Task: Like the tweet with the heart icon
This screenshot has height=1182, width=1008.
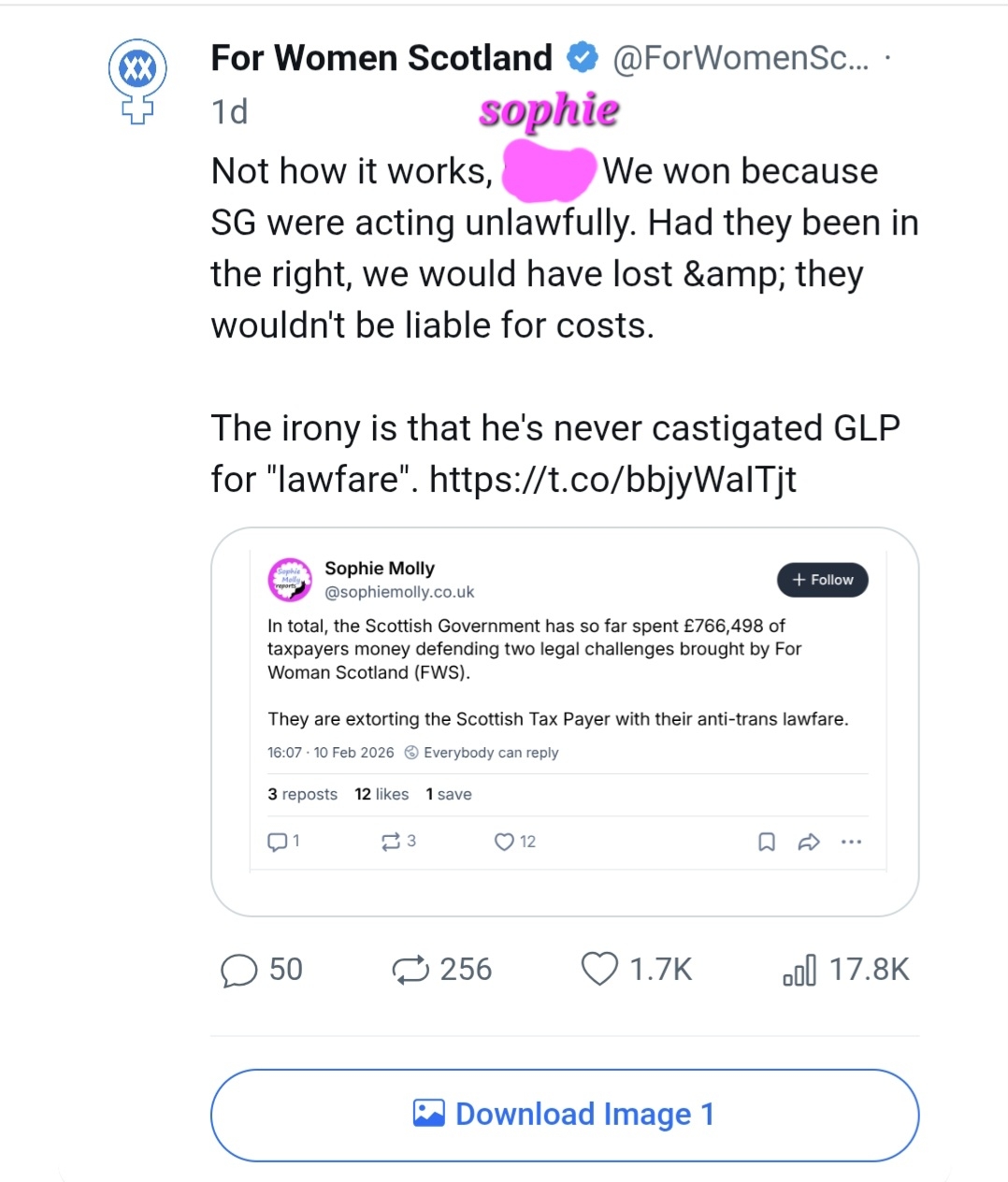Action: pyautogui.click(x=599, y=970)
